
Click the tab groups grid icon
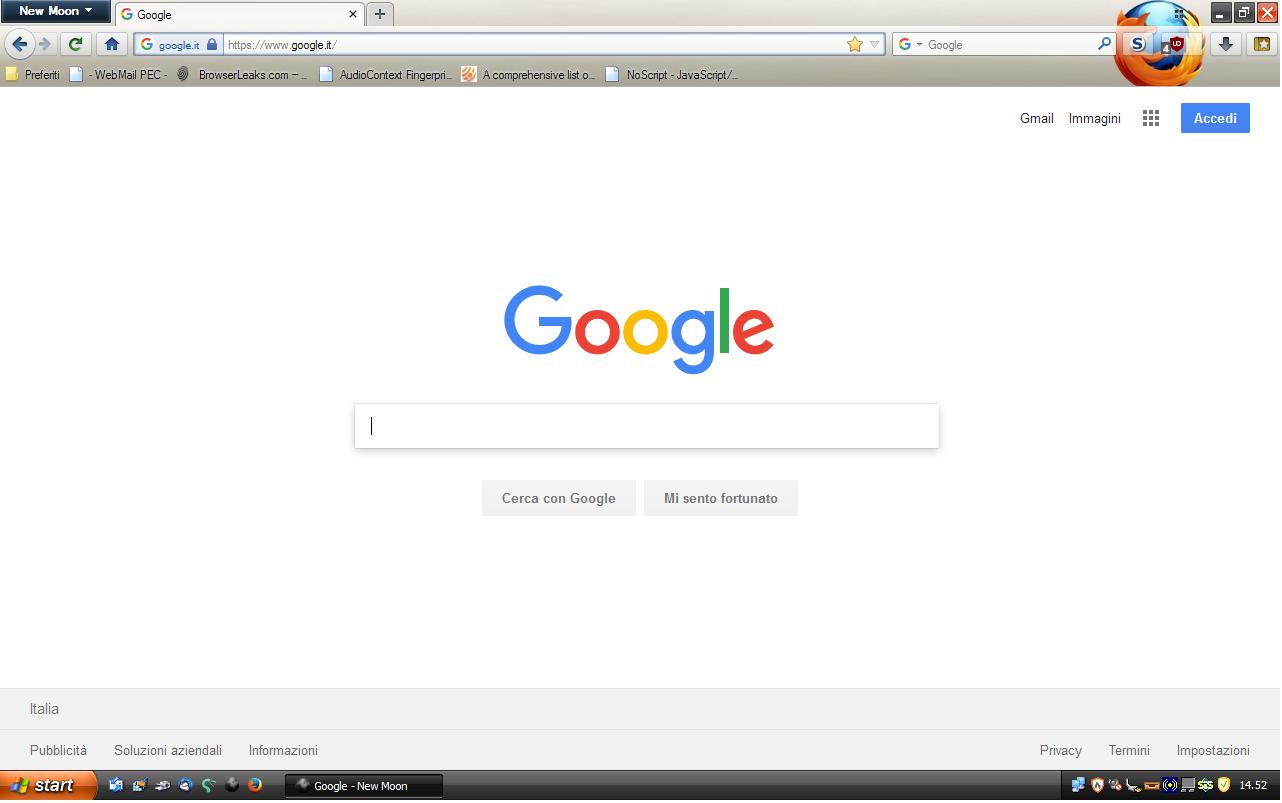(x=1180, y=14)
